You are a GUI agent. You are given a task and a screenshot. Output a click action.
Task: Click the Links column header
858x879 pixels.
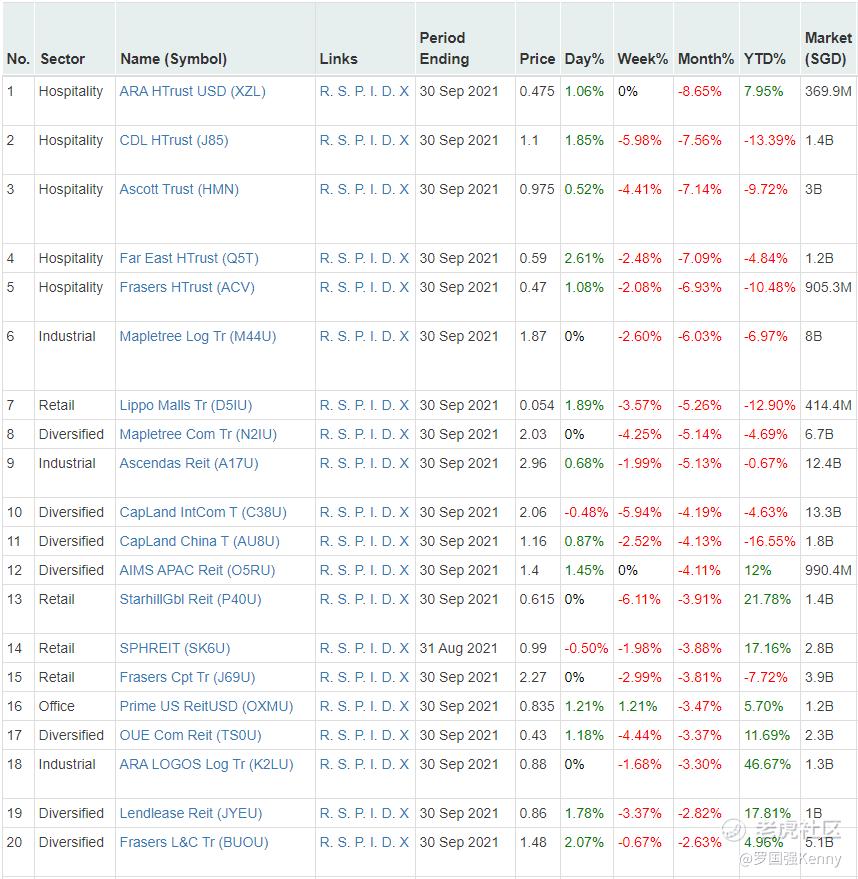(338, 59)
